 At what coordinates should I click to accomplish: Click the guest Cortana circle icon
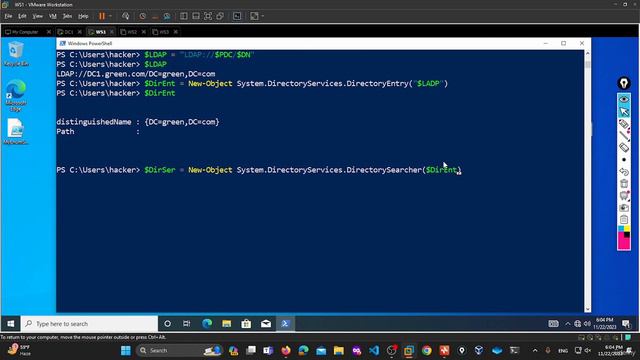[x=167, y=324]
